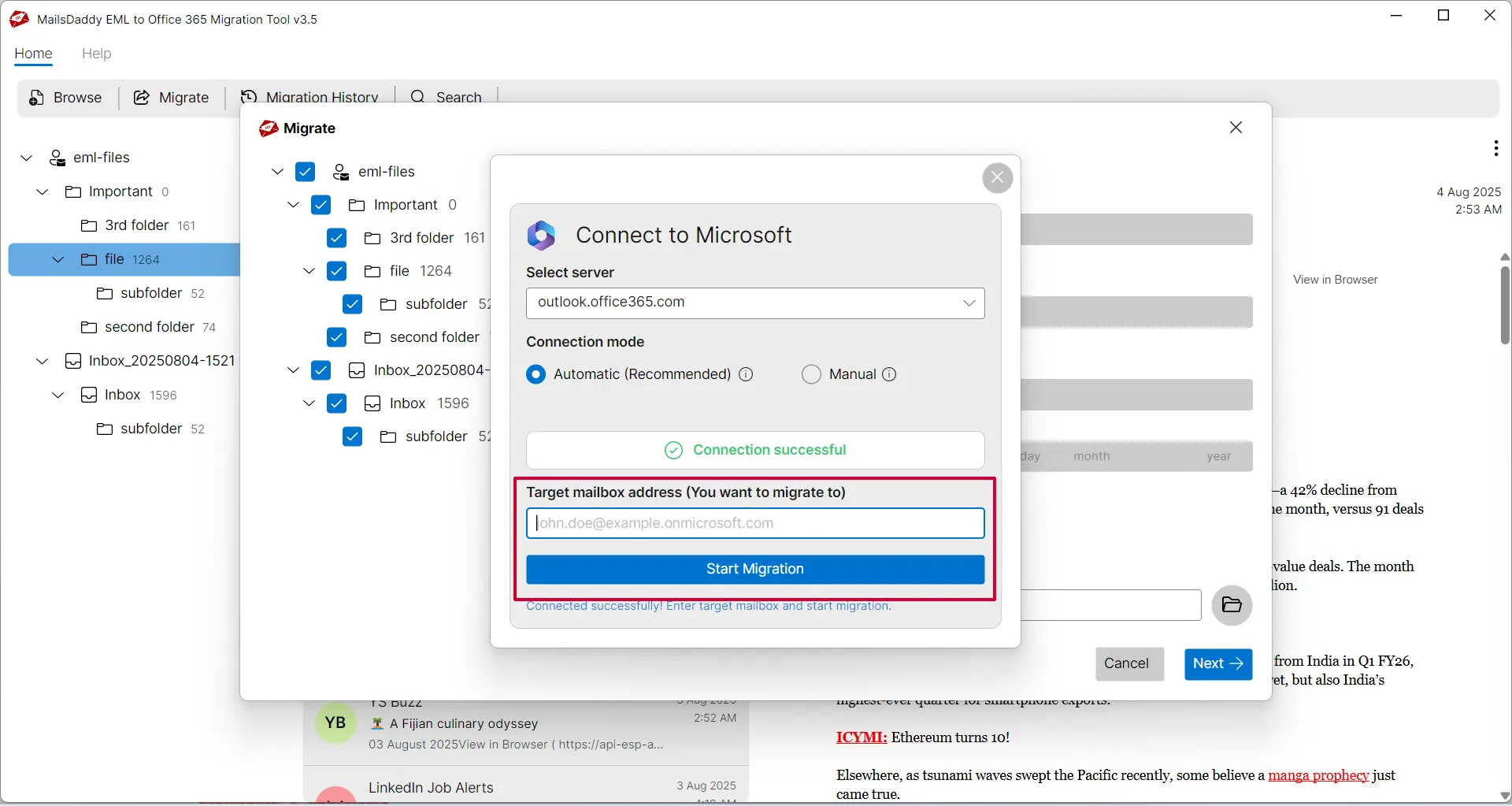The height and width of the screenshot is (806, 1512).
Task: Click info icon next to Manual
Action: (889, 374)
